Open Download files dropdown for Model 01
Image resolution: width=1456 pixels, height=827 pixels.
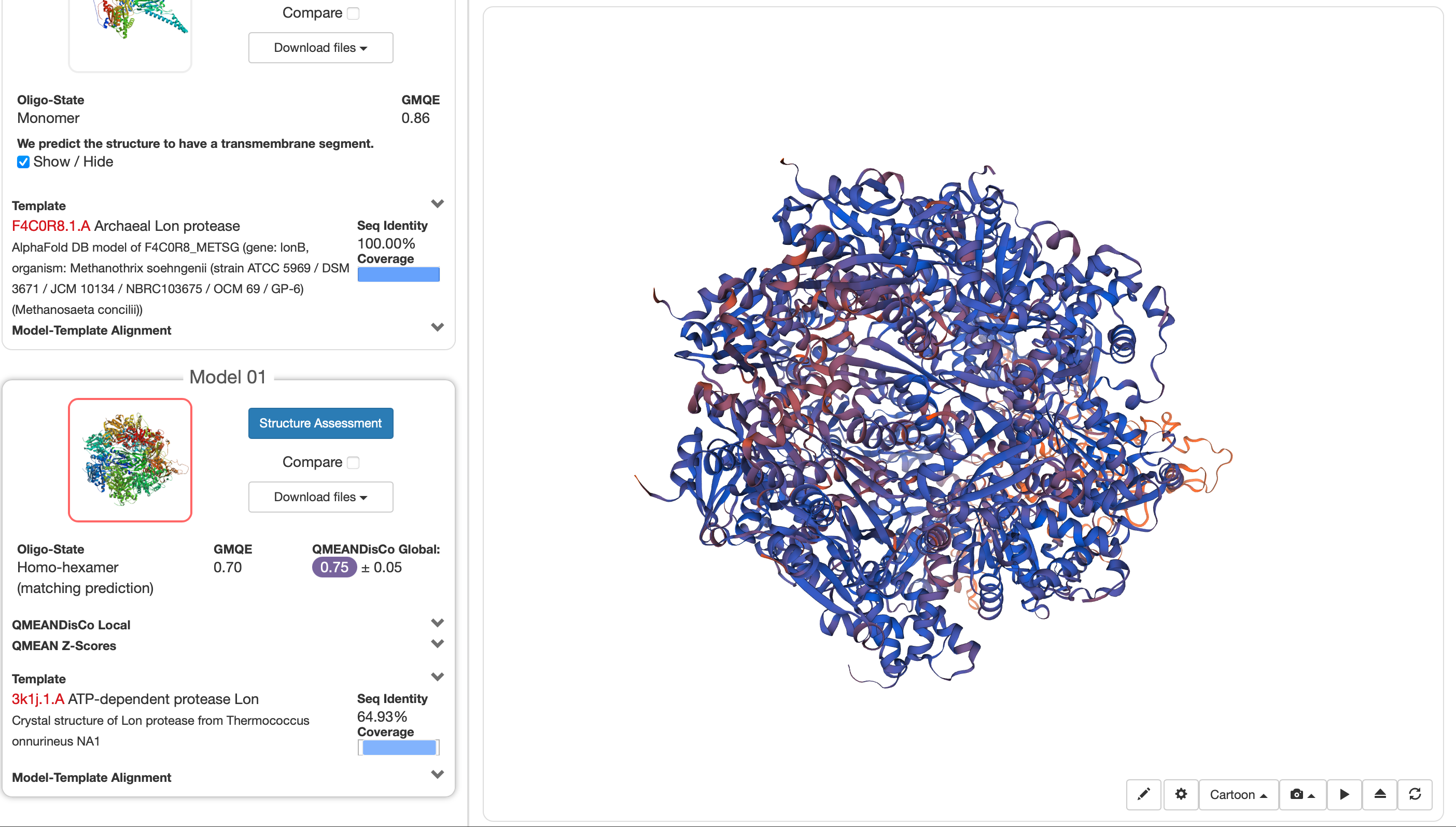point(321,497)
